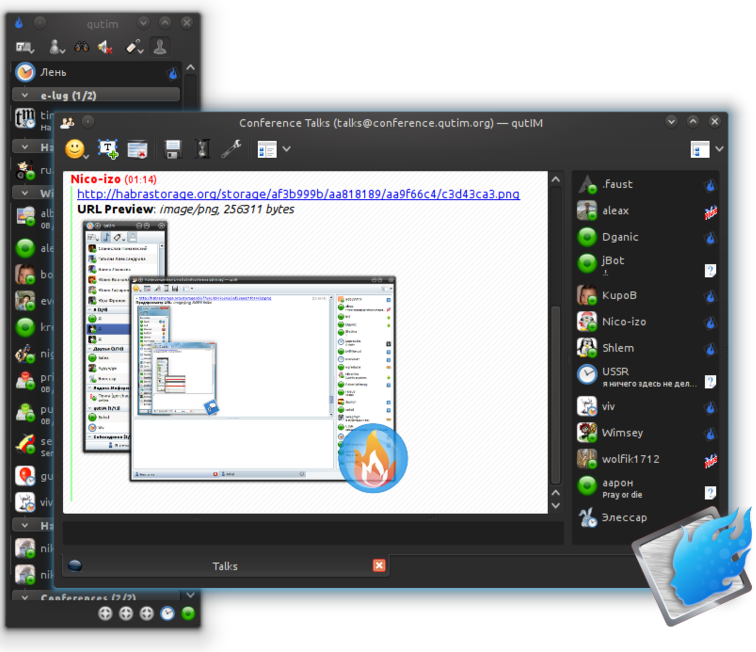This screenshot has width=756, height=652.
Task: Select participant Nico-izo in user list
Action: (647, 322)
